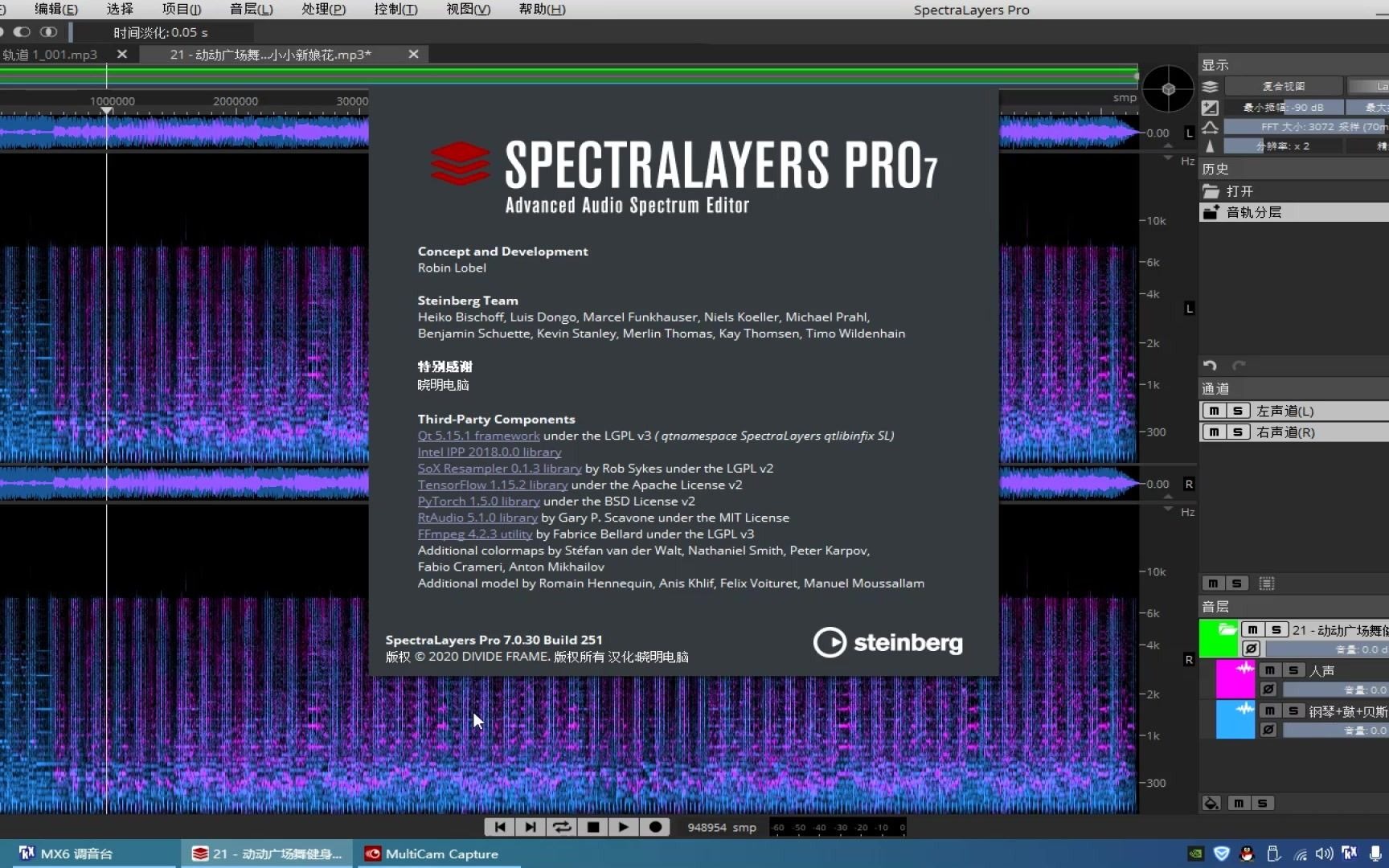Open the 音层(L) menu
The image size is (1389, 868).
pos(252,9)
